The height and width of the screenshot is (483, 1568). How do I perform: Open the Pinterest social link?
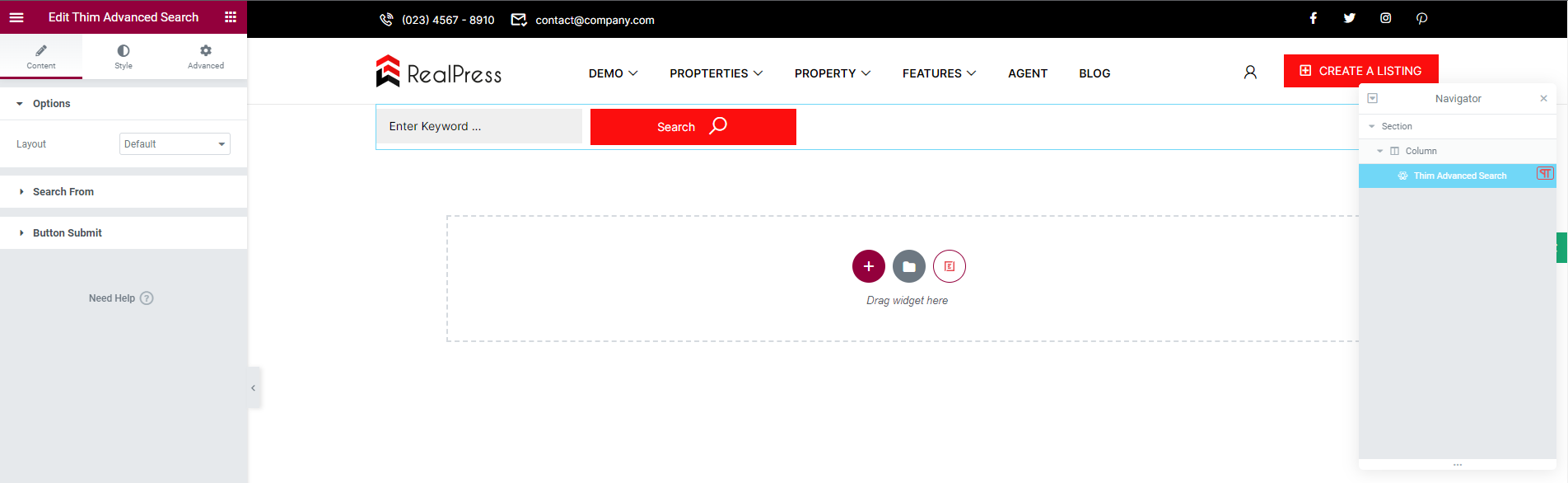tap(1422, 18)
